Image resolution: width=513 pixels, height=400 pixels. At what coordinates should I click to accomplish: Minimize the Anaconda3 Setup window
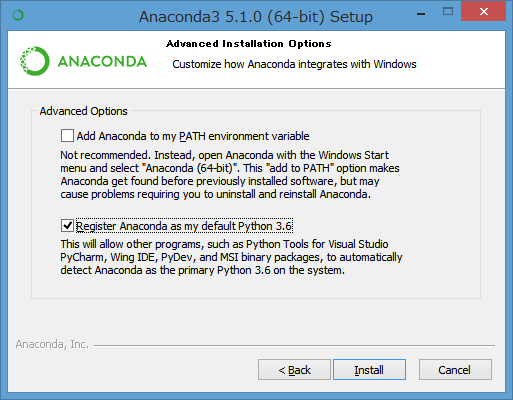click(x=421, y=14)
